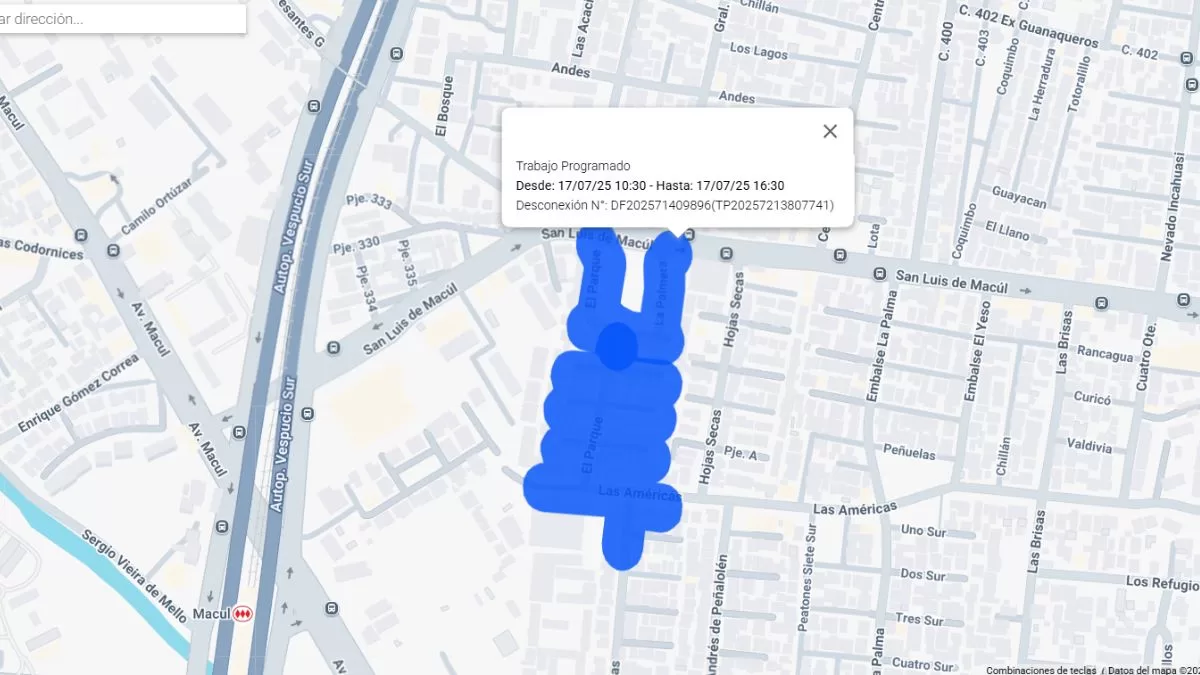Click the Enrique Gómez Correa street label

pos(78,393)
